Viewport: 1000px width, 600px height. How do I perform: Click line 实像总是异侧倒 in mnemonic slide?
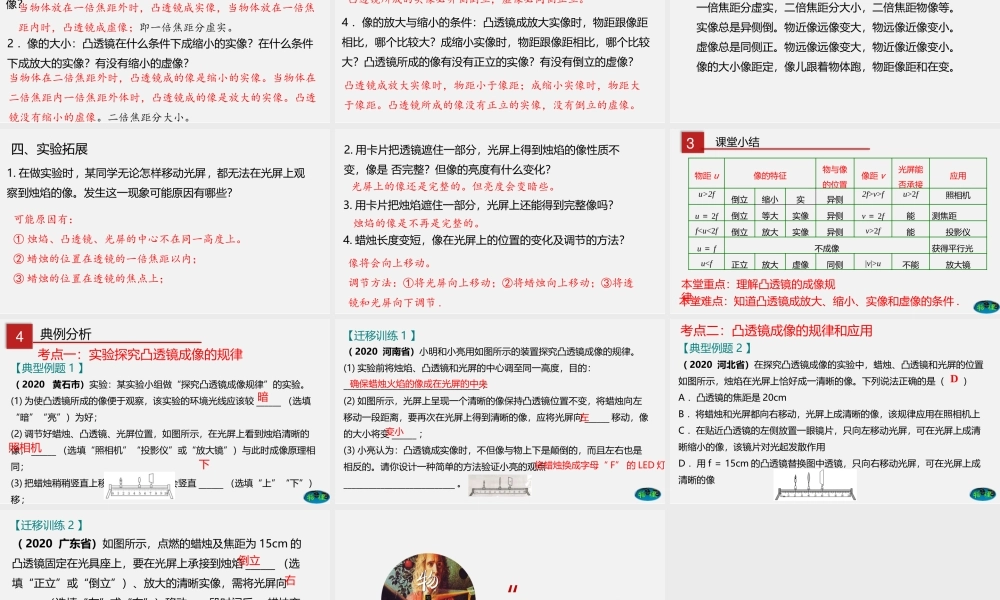tap(825, 27)
